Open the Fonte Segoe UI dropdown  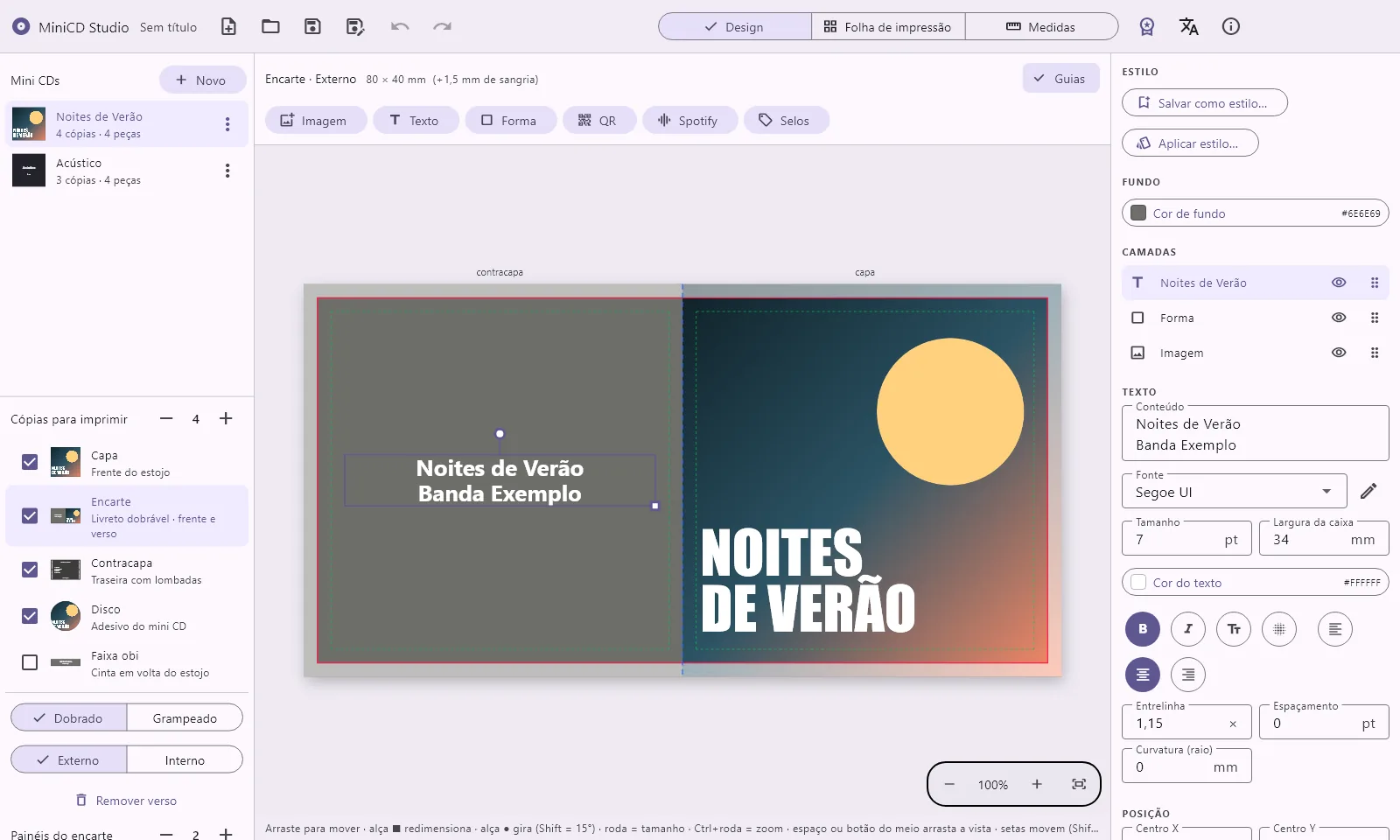coord(1234,492)
